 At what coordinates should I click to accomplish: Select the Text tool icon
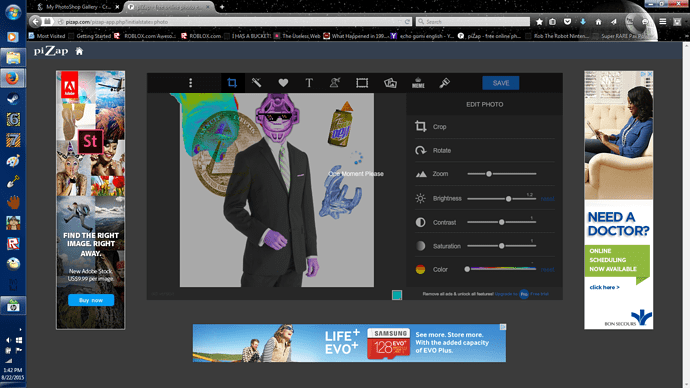coord(309,83)
